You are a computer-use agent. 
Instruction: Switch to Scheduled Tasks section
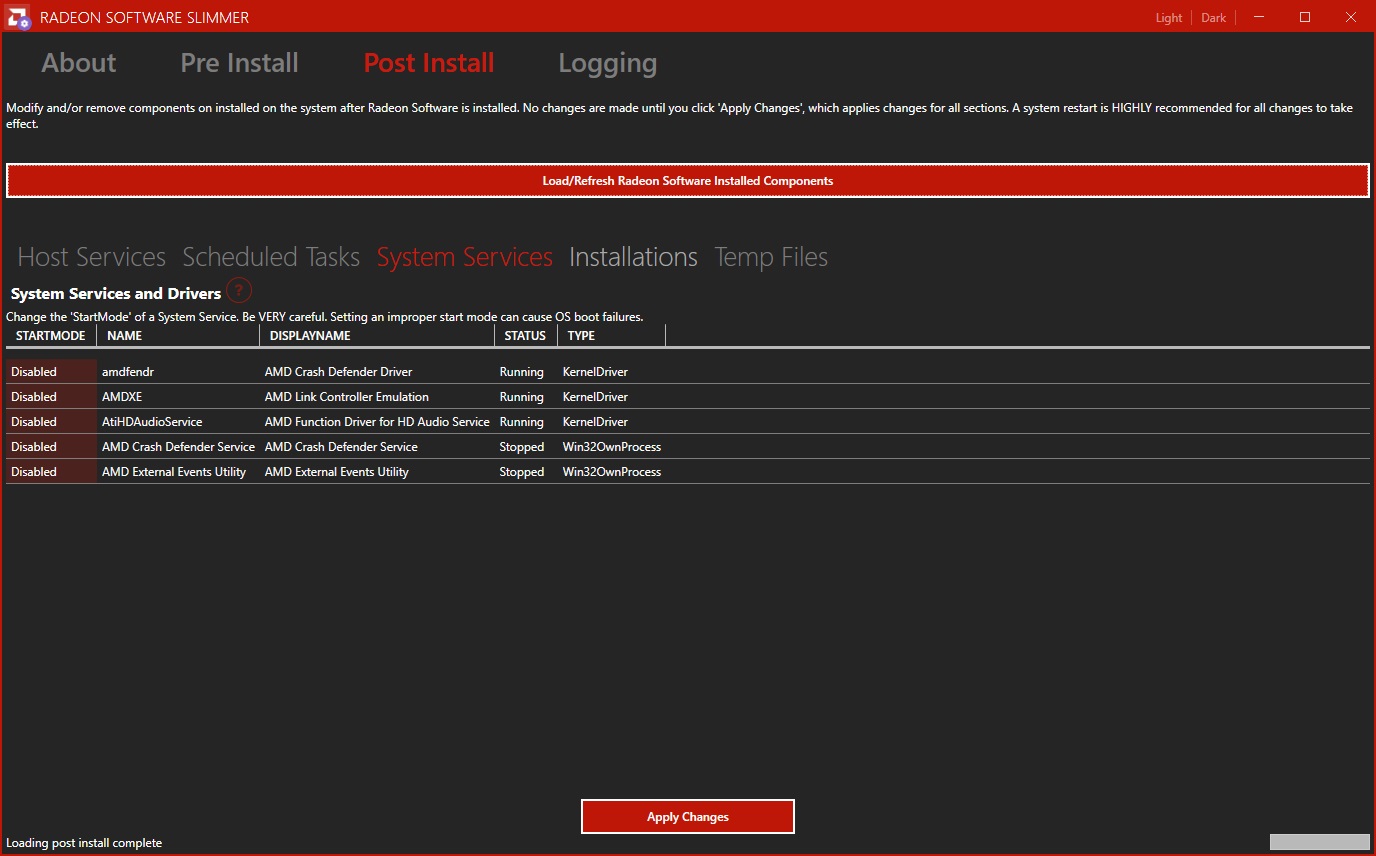(271, 257)
